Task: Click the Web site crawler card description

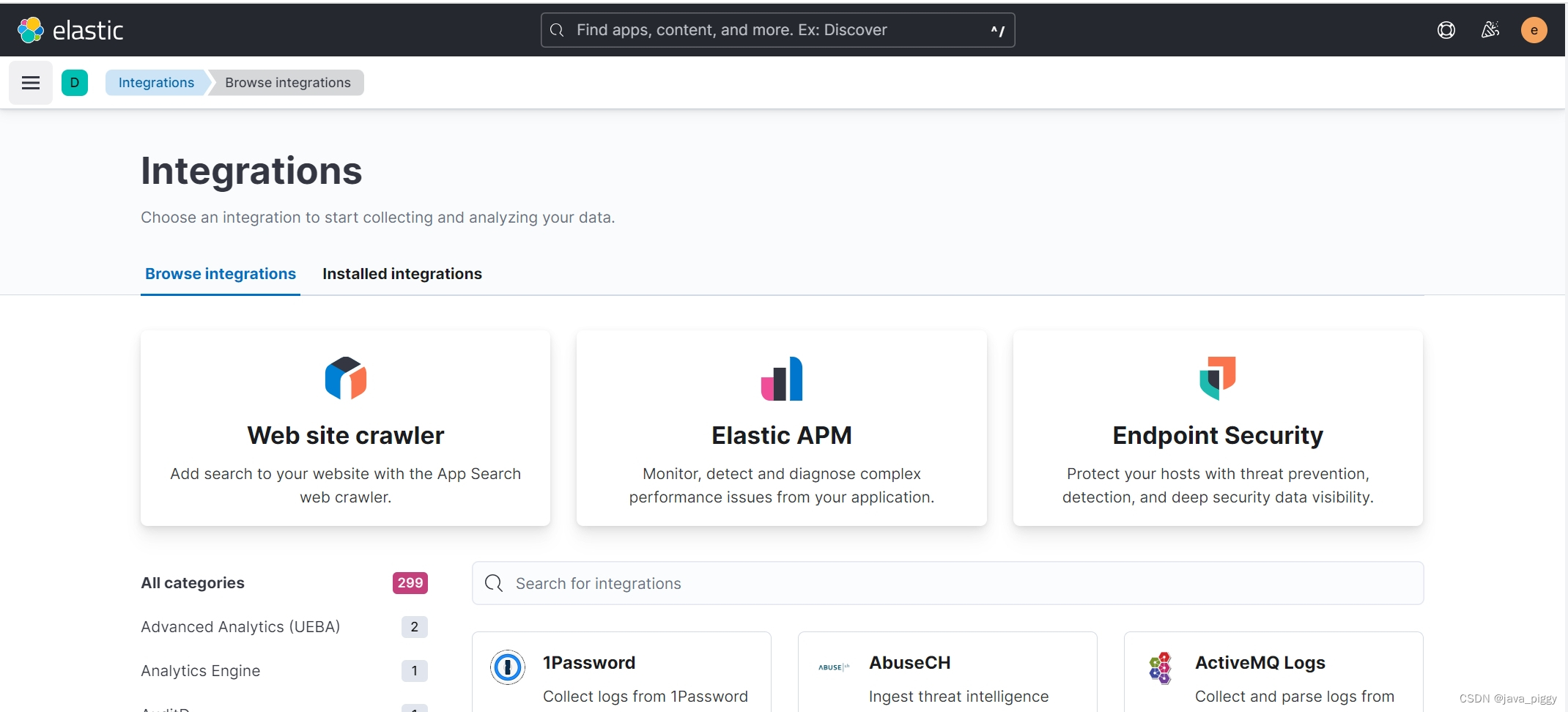Action: tap(346, 486)
